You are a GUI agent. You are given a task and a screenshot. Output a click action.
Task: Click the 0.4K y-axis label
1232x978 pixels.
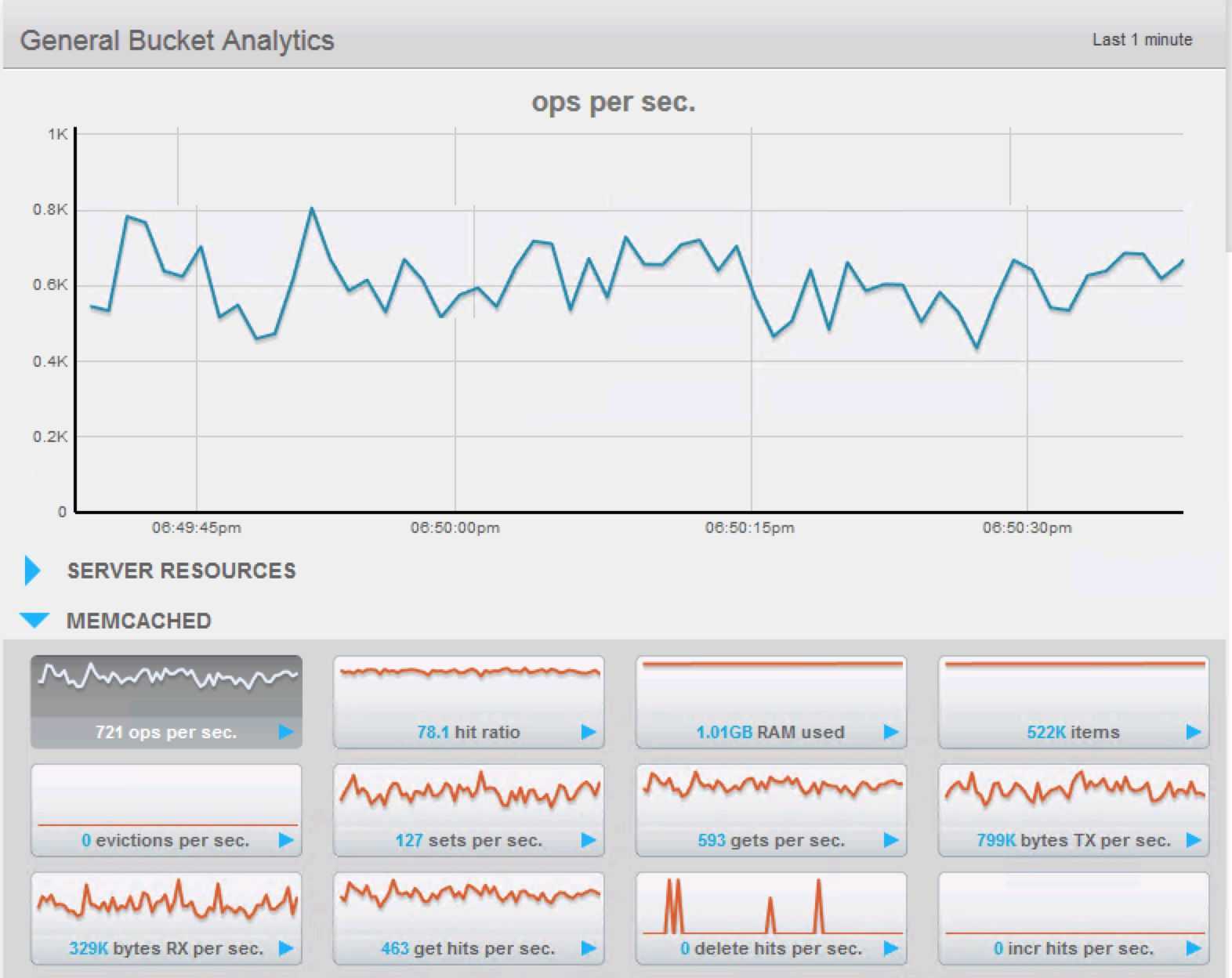tap(50, 361)
